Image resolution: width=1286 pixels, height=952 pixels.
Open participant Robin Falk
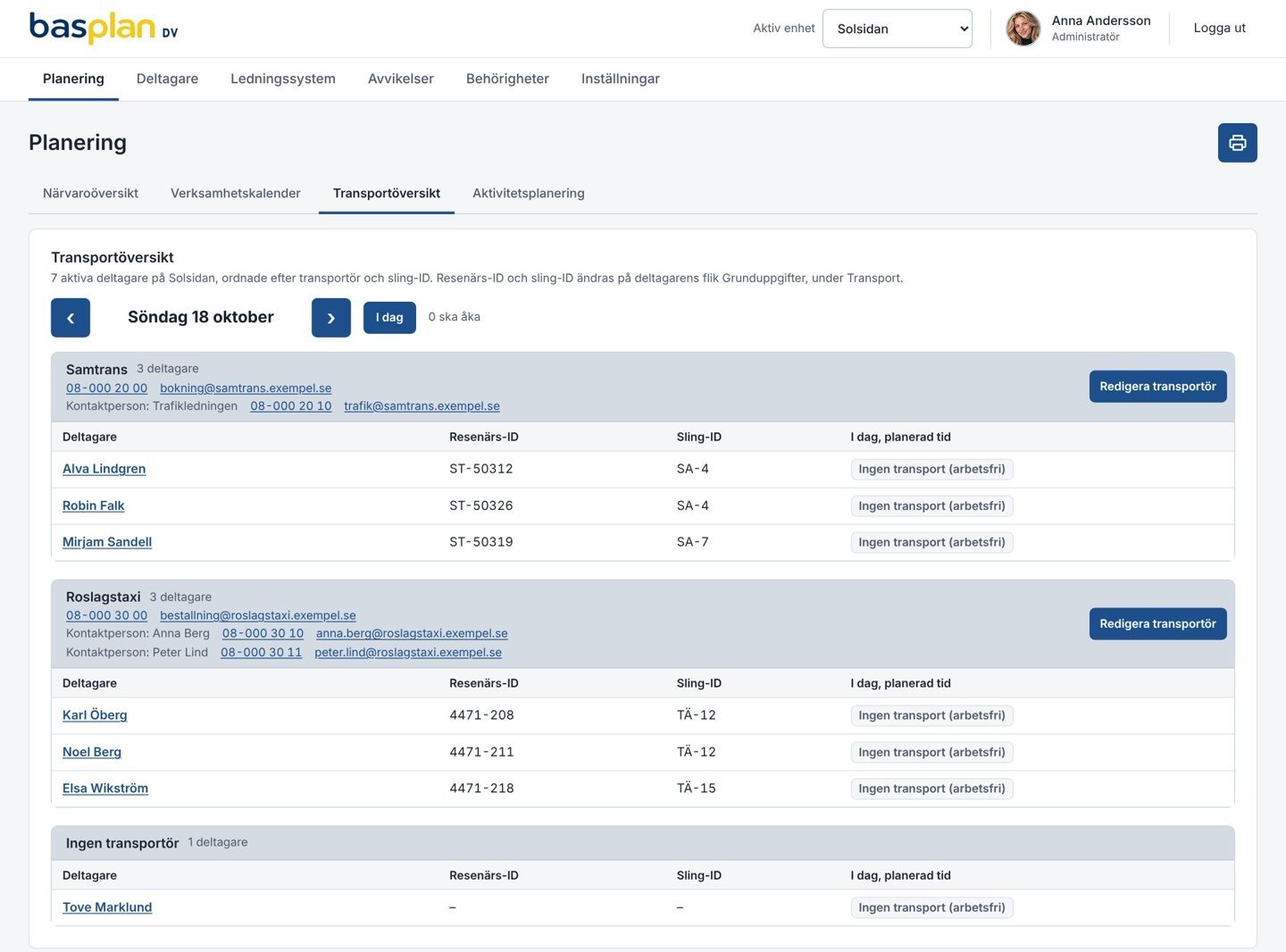coord(93,505)
